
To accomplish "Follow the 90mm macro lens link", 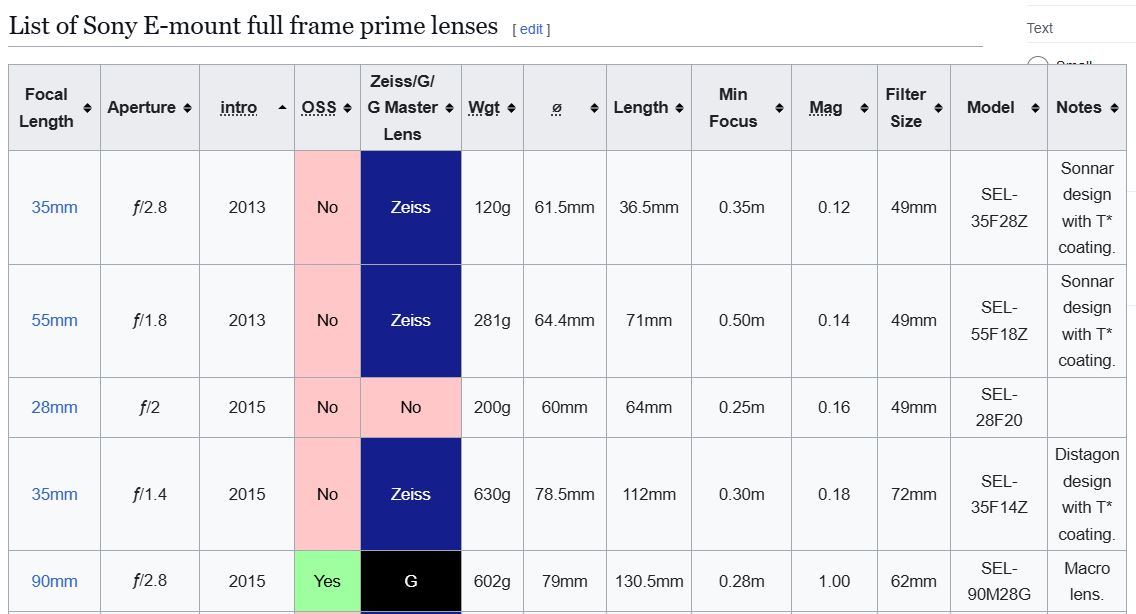I will [54, 581].
